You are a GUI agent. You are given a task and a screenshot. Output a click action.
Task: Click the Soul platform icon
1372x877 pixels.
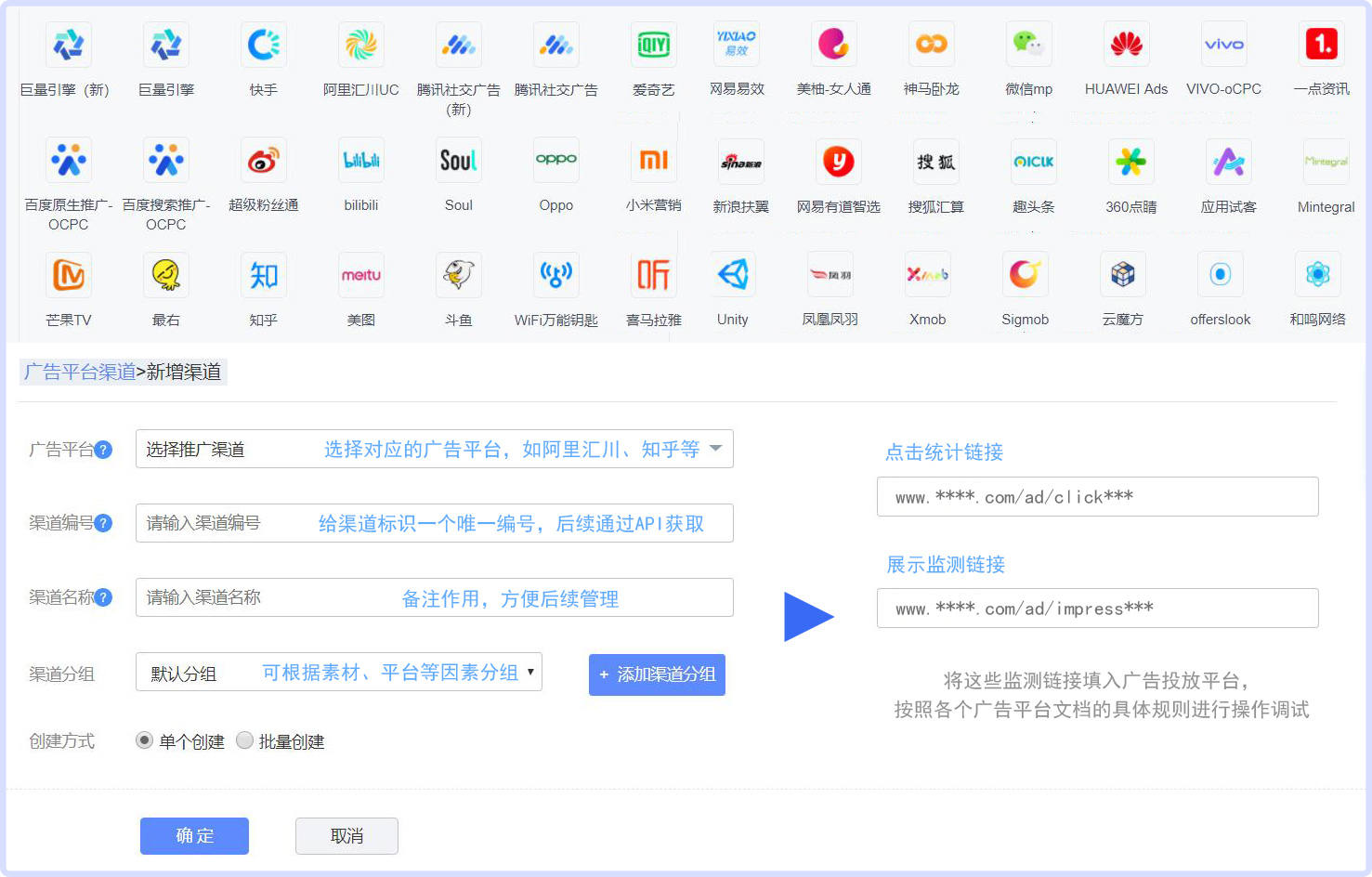(x=459, y=160)
